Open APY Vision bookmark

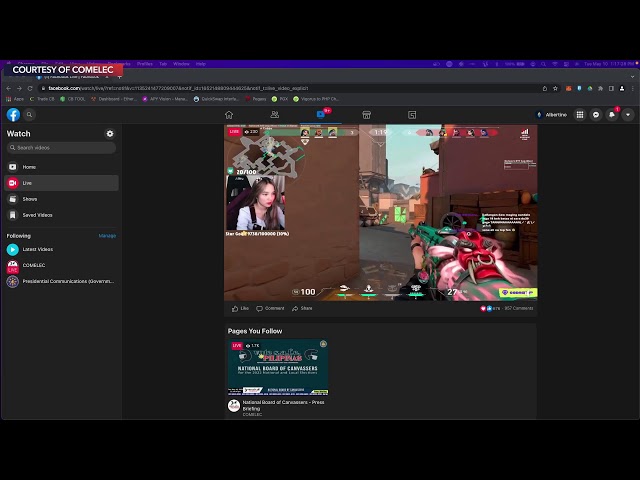coord(165,99)
